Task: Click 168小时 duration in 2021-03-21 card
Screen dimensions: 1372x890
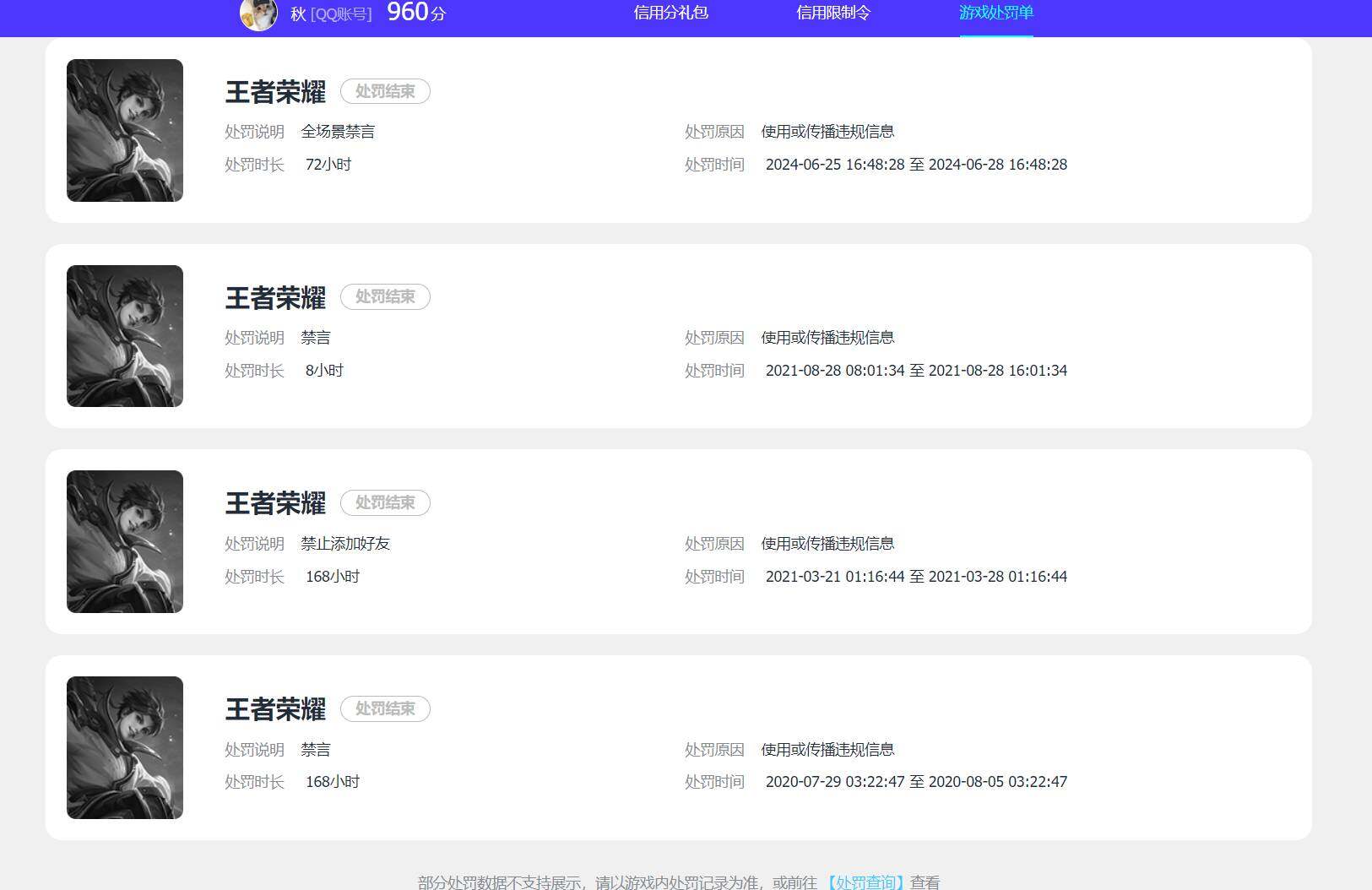Action: (x=333, y=577)
